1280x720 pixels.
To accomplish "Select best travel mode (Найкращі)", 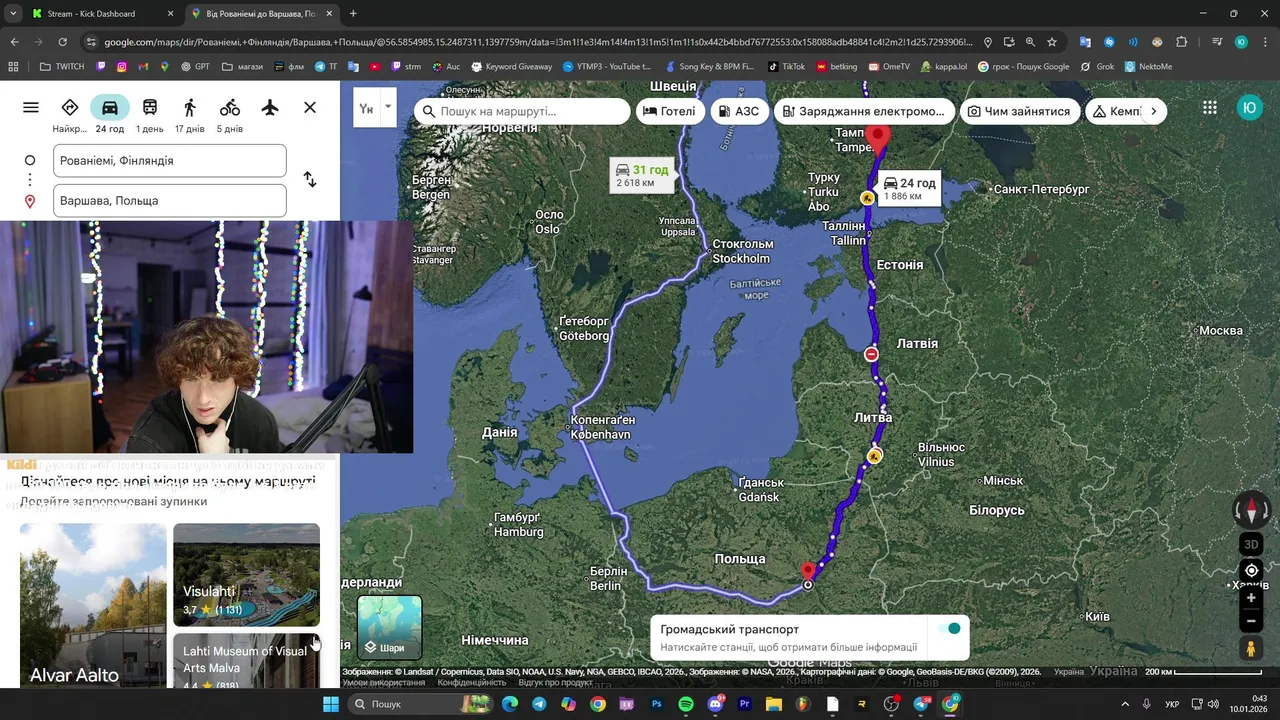I will click(x=70, y=116).
